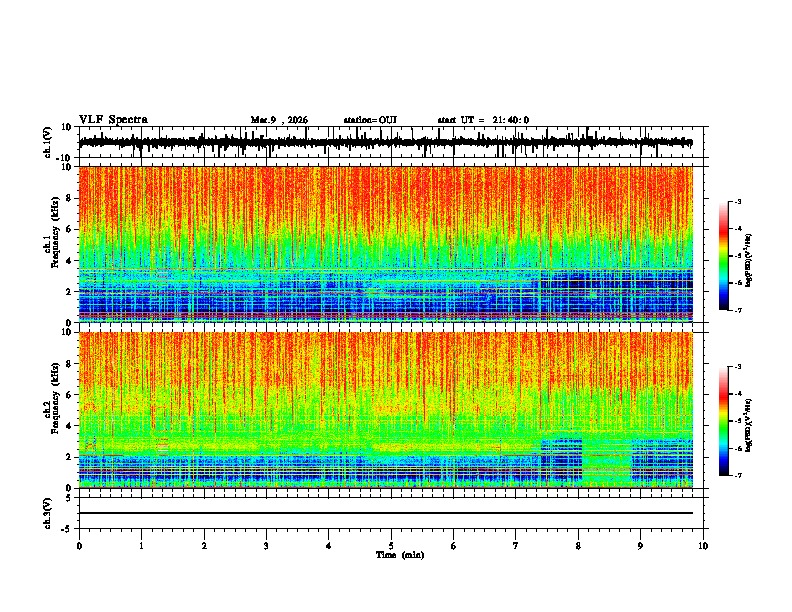
Task: Select the "start UT = 21:40: 0" text
Action: pos(483,120)
